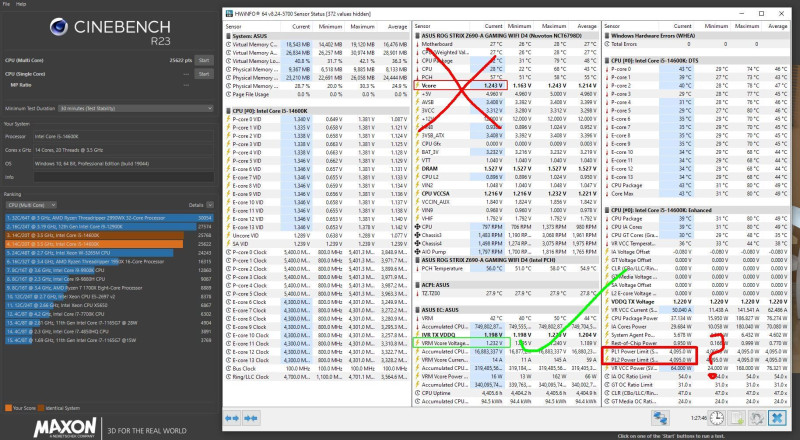Start the CPU (Single Core) test

coord(204,74)
